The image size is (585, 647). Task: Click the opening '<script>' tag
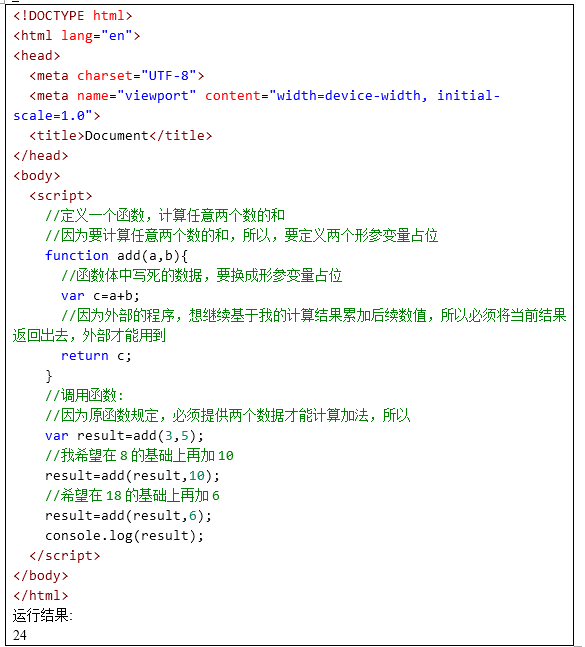coord(61,196)
